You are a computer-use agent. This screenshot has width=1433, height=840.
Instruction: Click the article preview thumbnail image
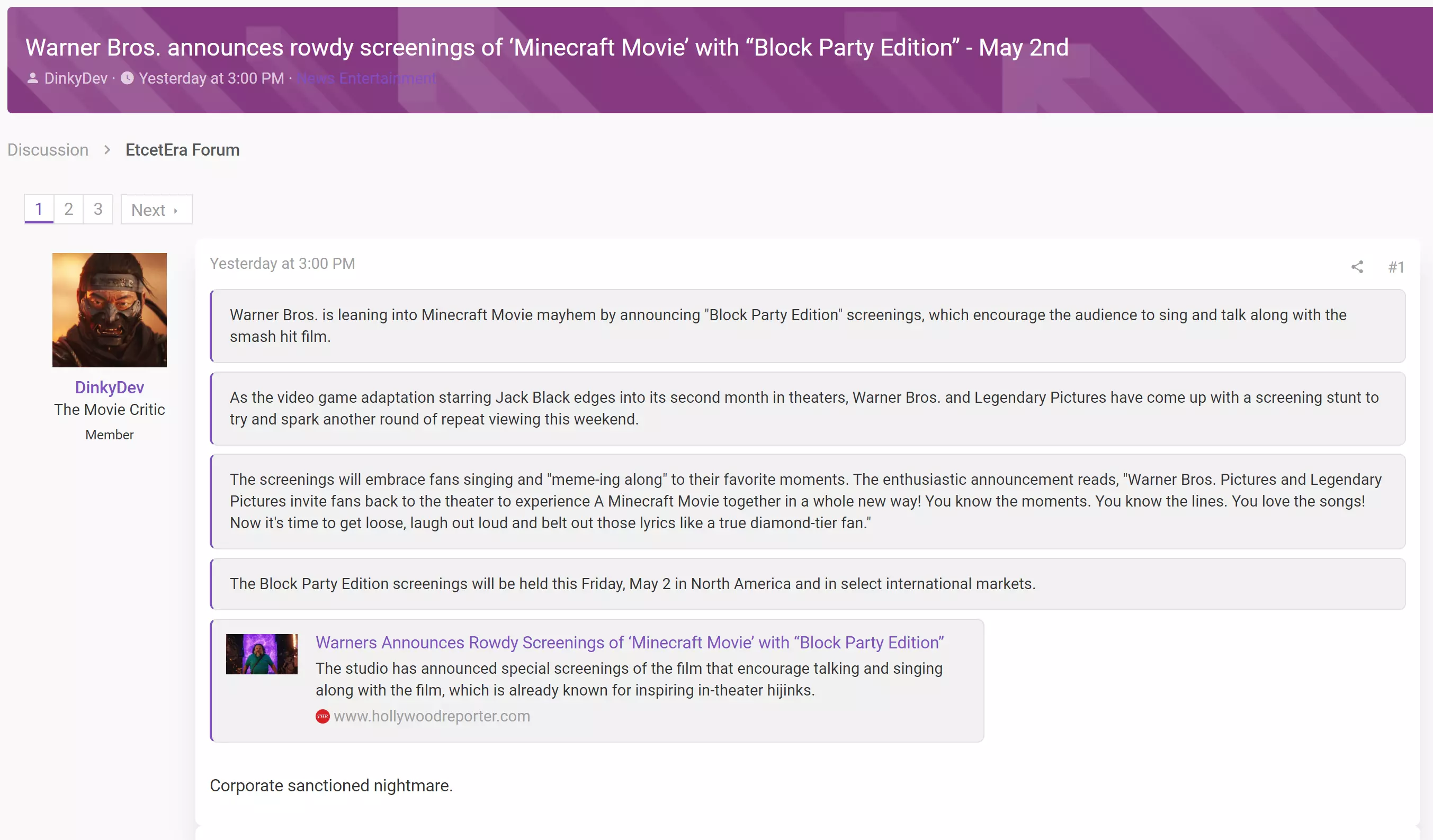(x=262, y=654)
